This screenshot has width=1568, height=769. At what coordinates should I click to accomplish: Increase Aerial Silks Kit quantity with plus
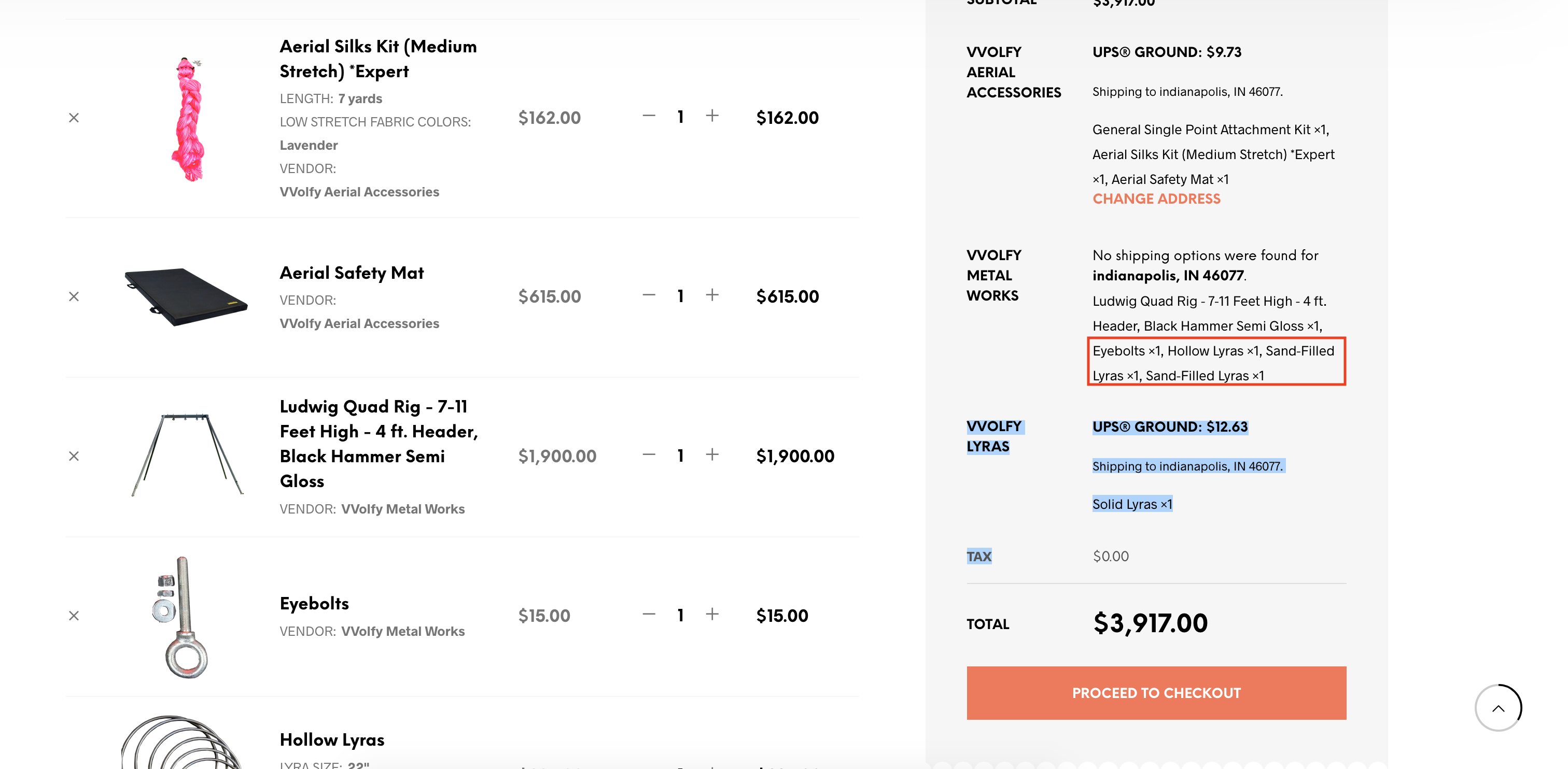[711, 116]
